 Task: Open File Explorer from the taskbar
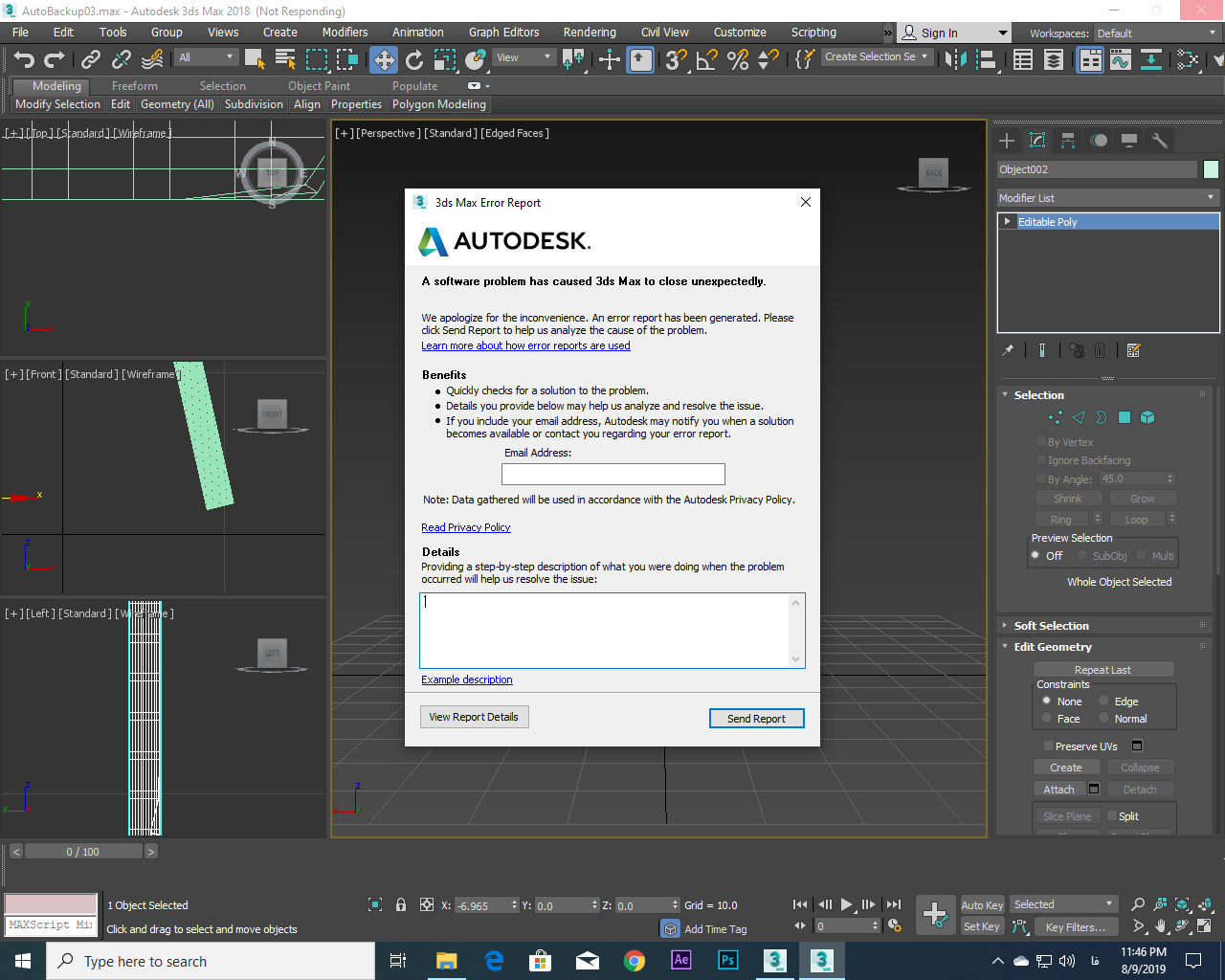[x=447, y=961]
